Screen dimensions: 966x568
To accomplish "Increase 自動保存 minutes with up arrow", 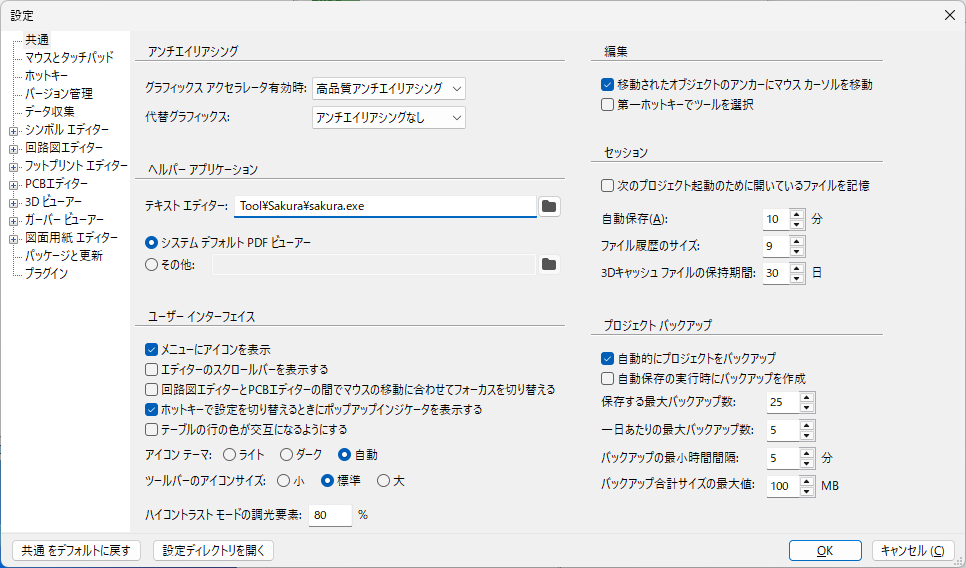I will (x=797, y=213).
